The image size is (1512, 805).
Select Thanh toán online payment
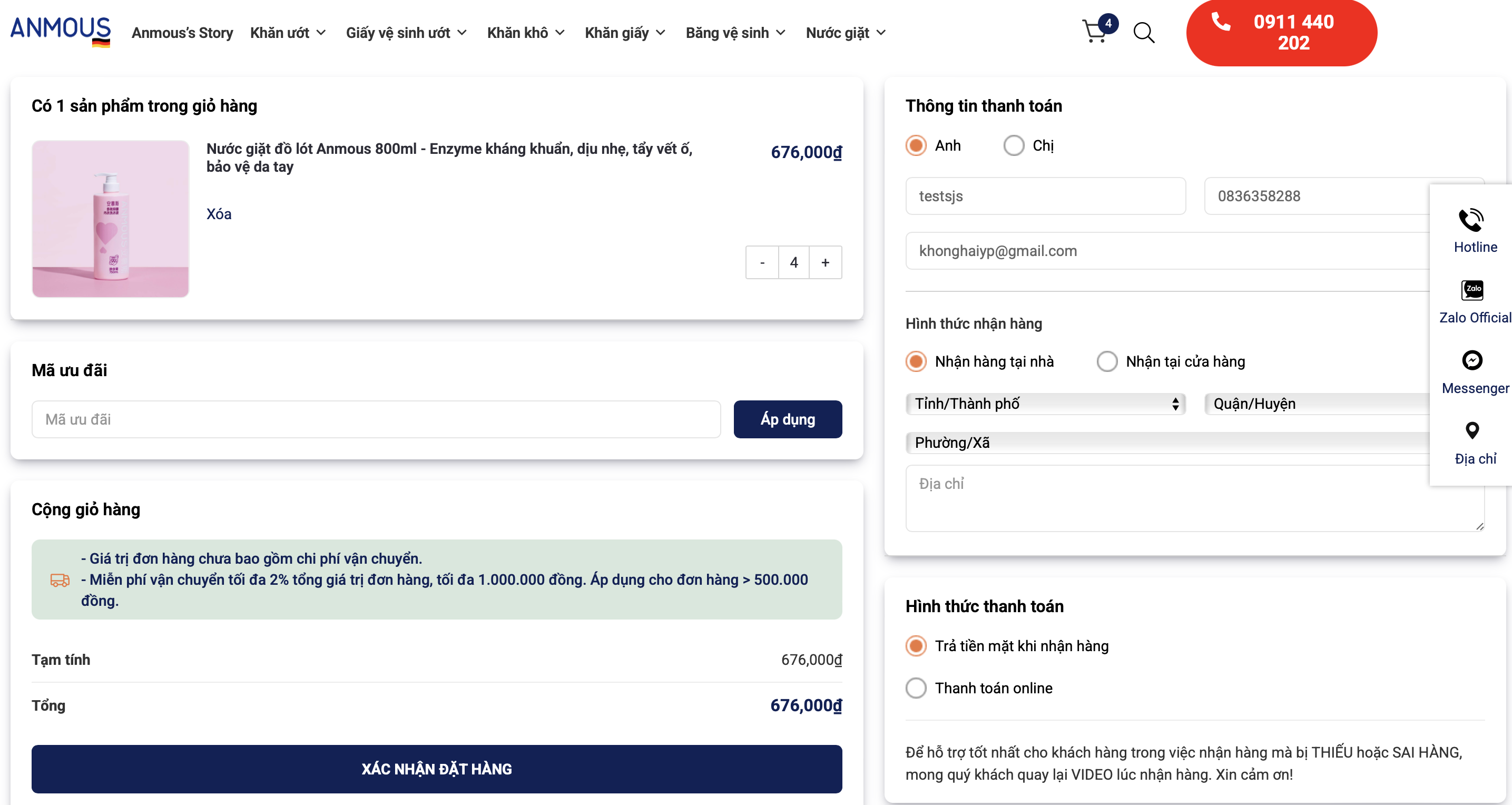[916, 688]
